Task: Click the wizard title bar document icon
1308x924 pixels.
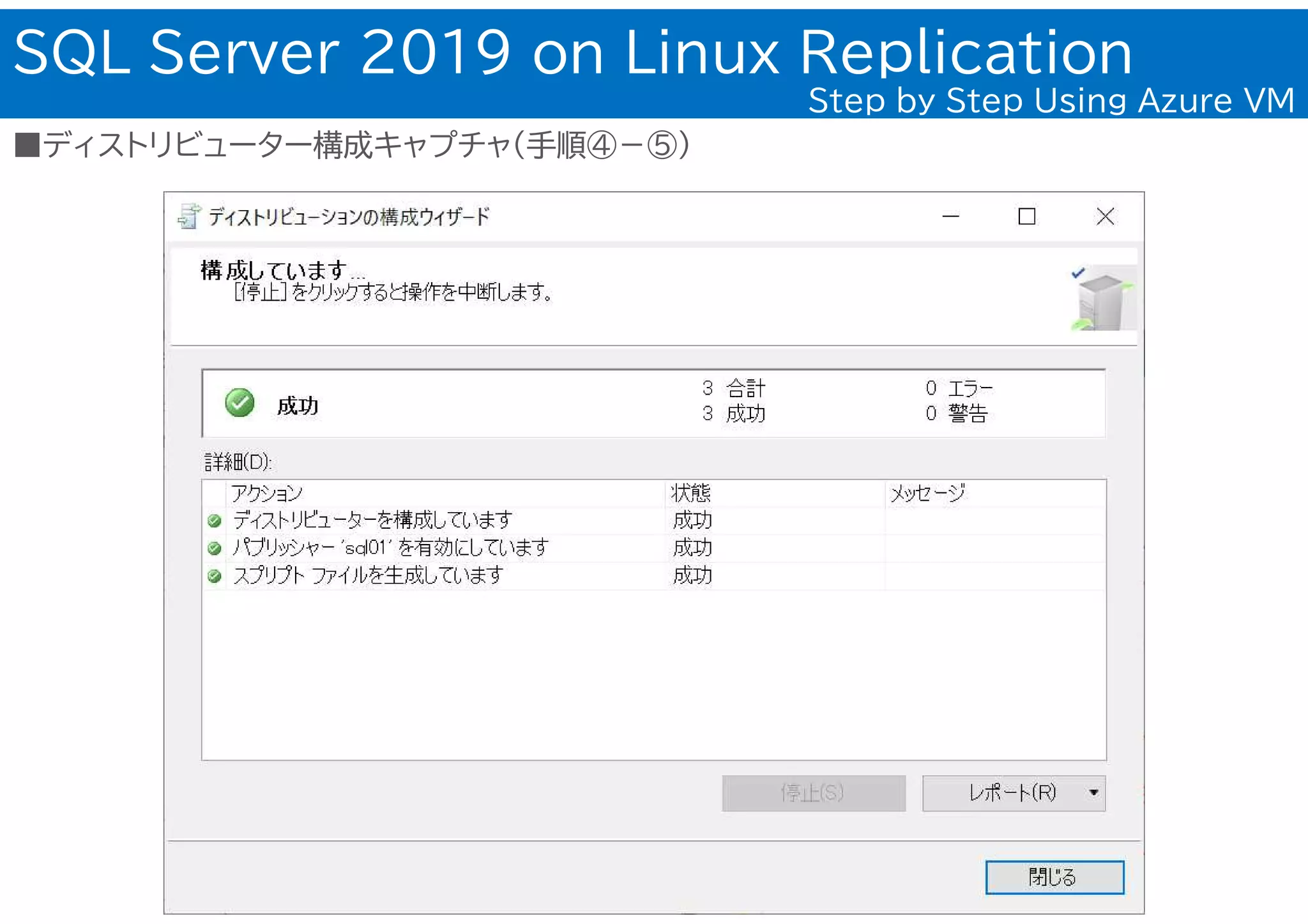Action: click(189, 216)
